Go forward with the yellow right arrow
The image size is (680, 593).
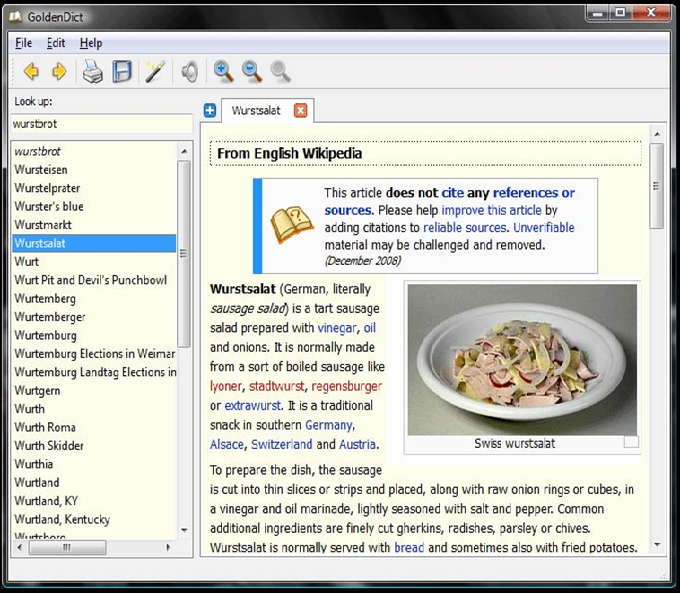59,71
